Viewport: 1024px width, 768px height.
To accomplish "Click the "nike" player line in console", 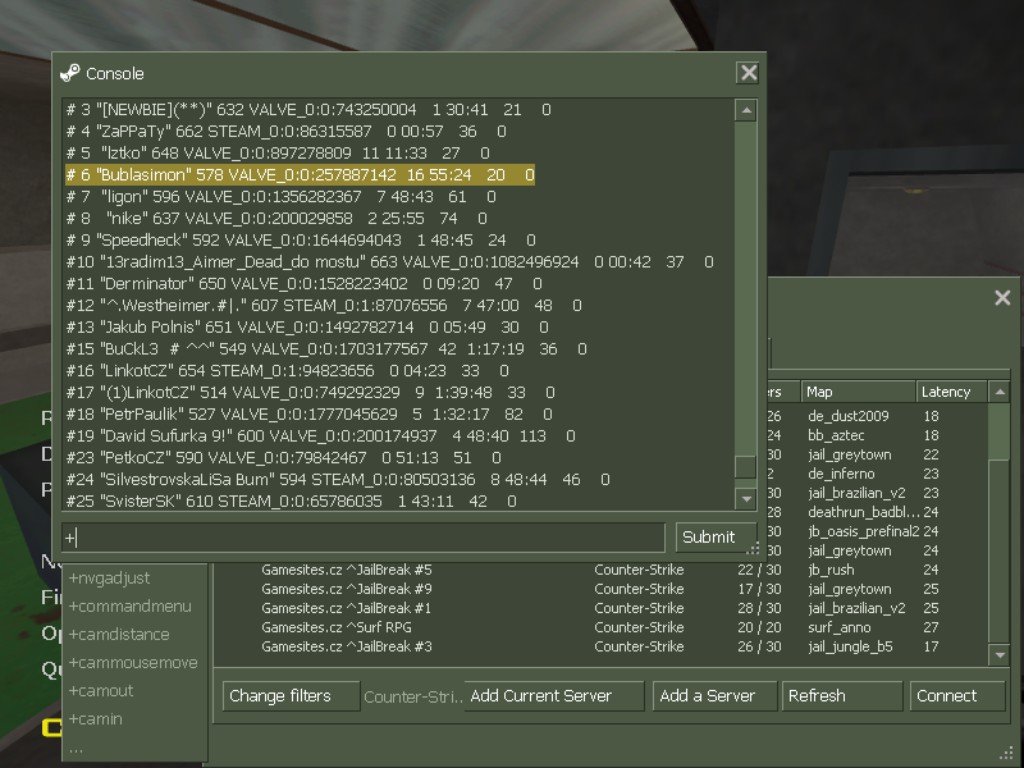I will (x=276, y=218).
